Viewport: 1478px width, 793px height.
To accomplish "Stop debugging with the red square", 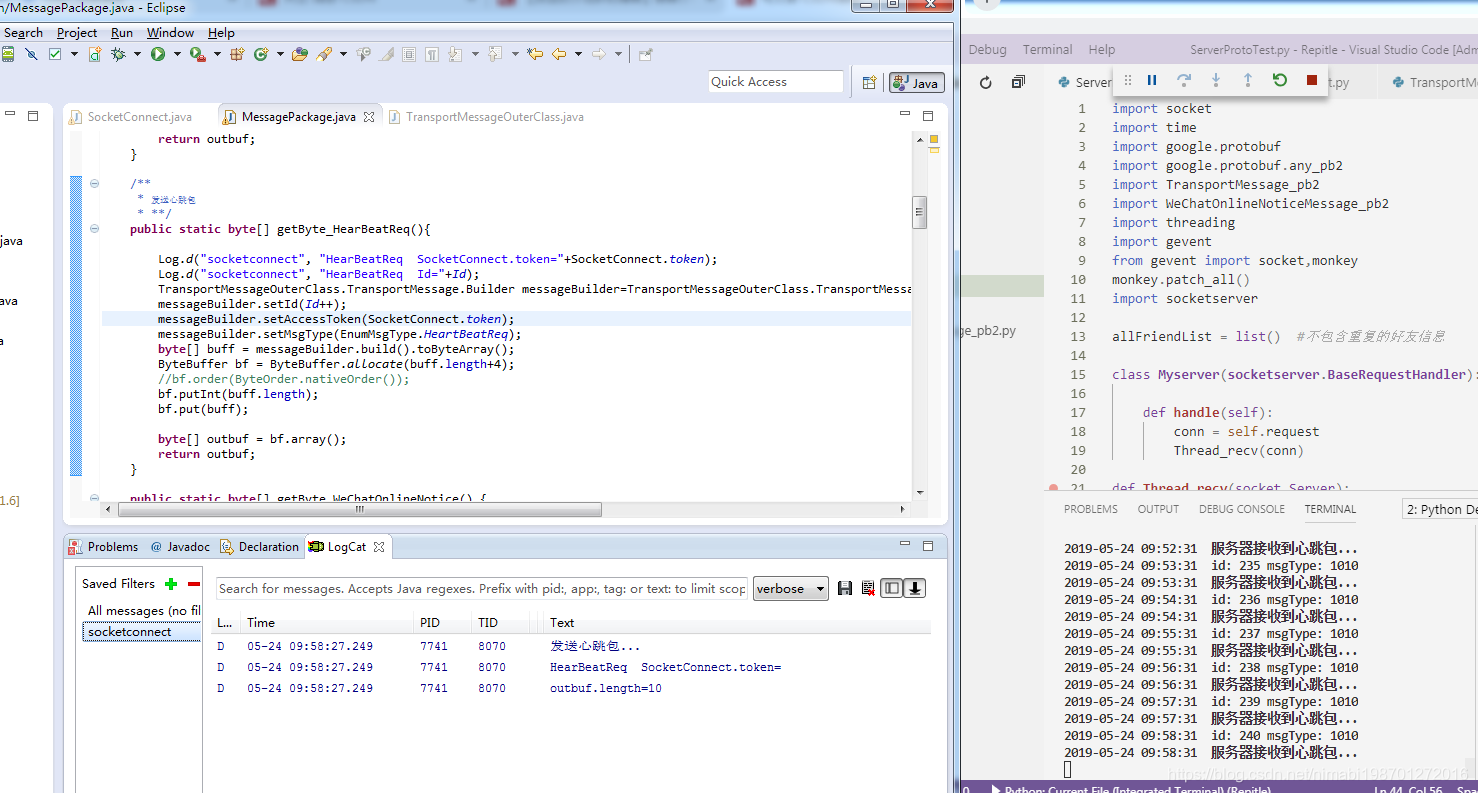I will 1312,80.
